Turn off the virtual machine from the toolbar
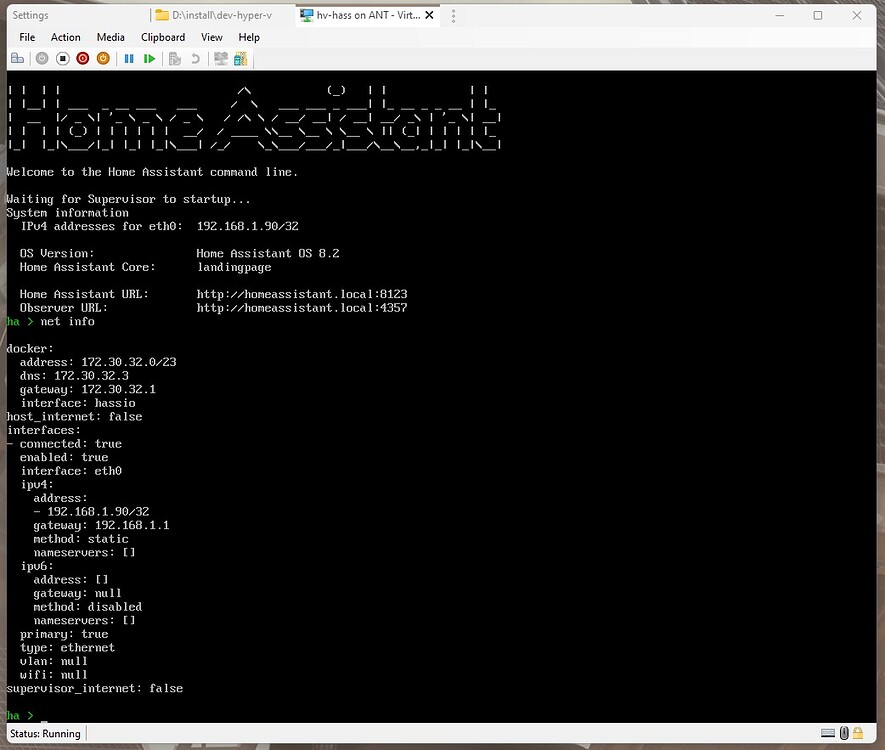885x750 pixels. click(x=64, y=59)
